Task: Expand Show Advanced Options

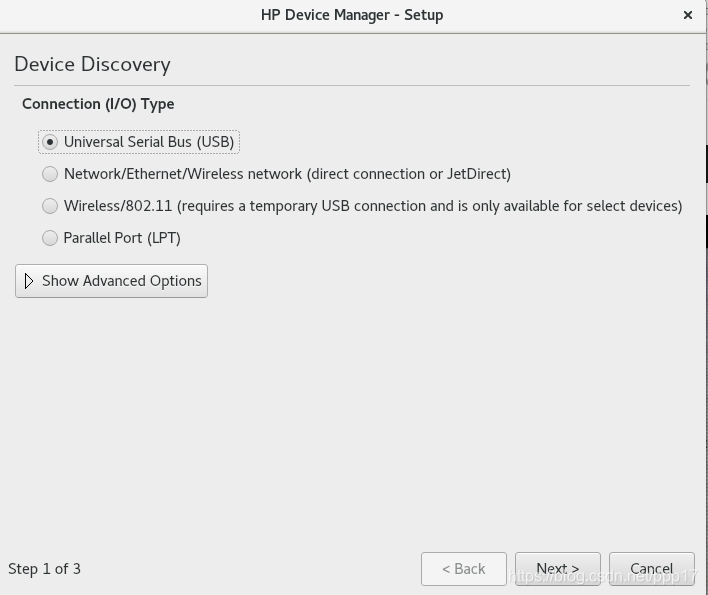Action: [x=112, y=281]
